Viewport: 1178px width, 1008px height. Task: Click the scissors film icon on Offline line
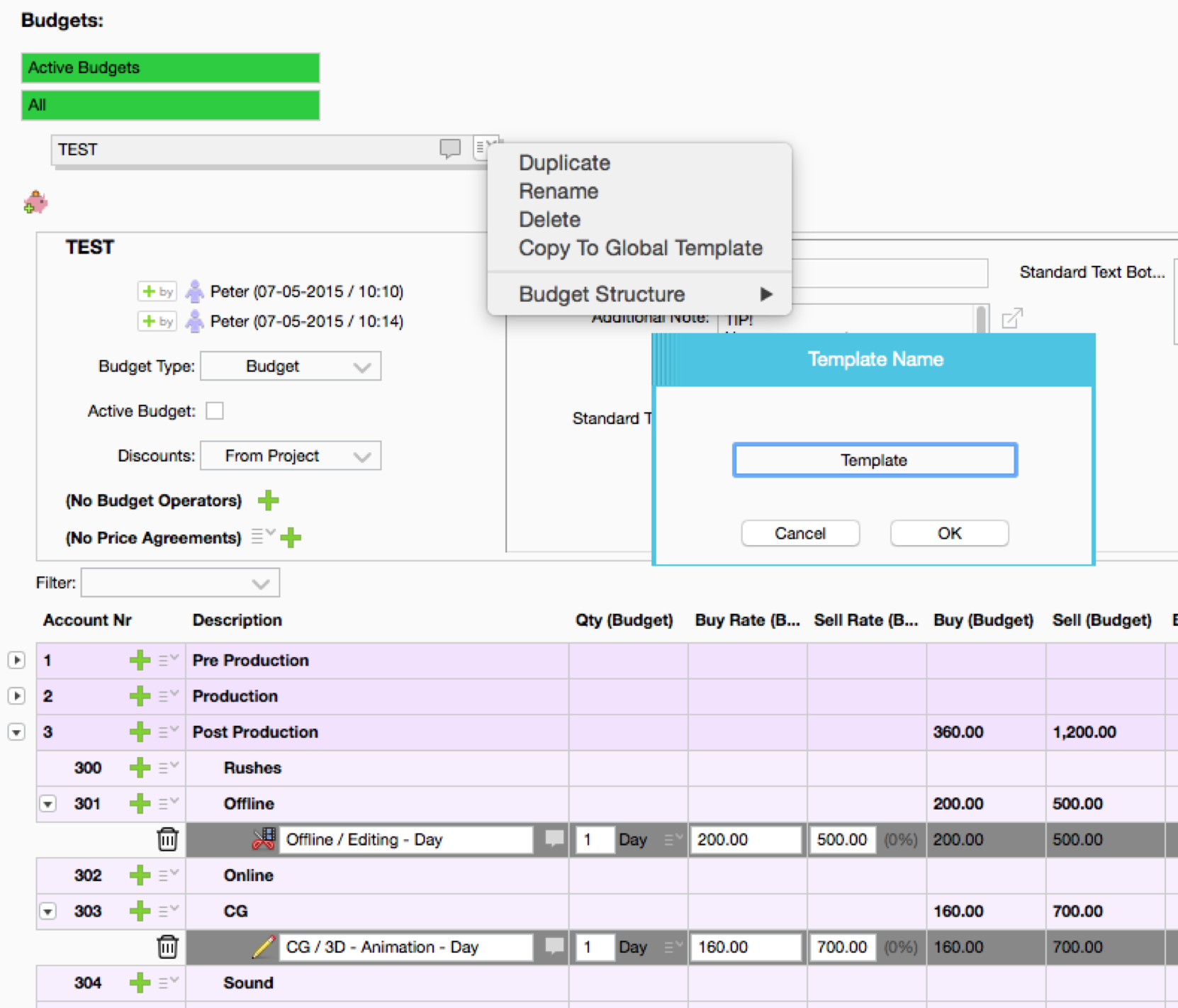coord(264,839)
